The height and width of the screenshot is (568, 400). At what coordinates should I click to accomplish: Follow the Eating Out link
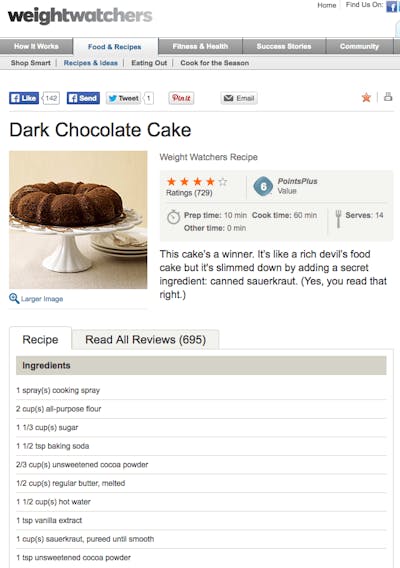(x=149, y=63)
